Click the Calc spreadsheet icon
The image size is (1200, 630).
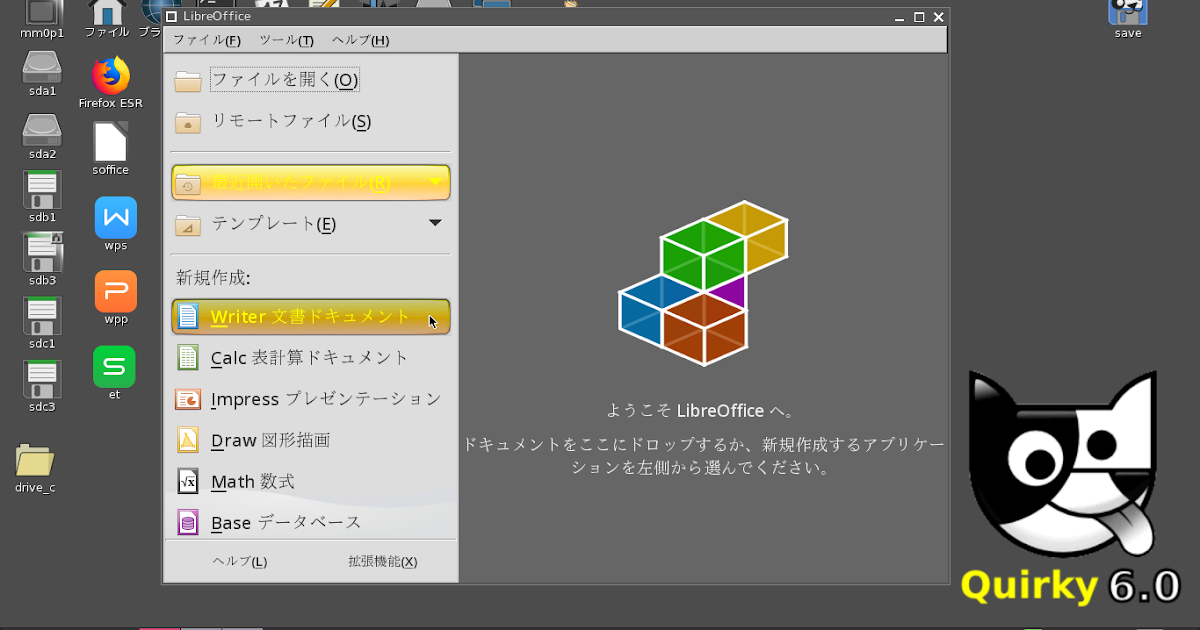click(x=187, y=358)
